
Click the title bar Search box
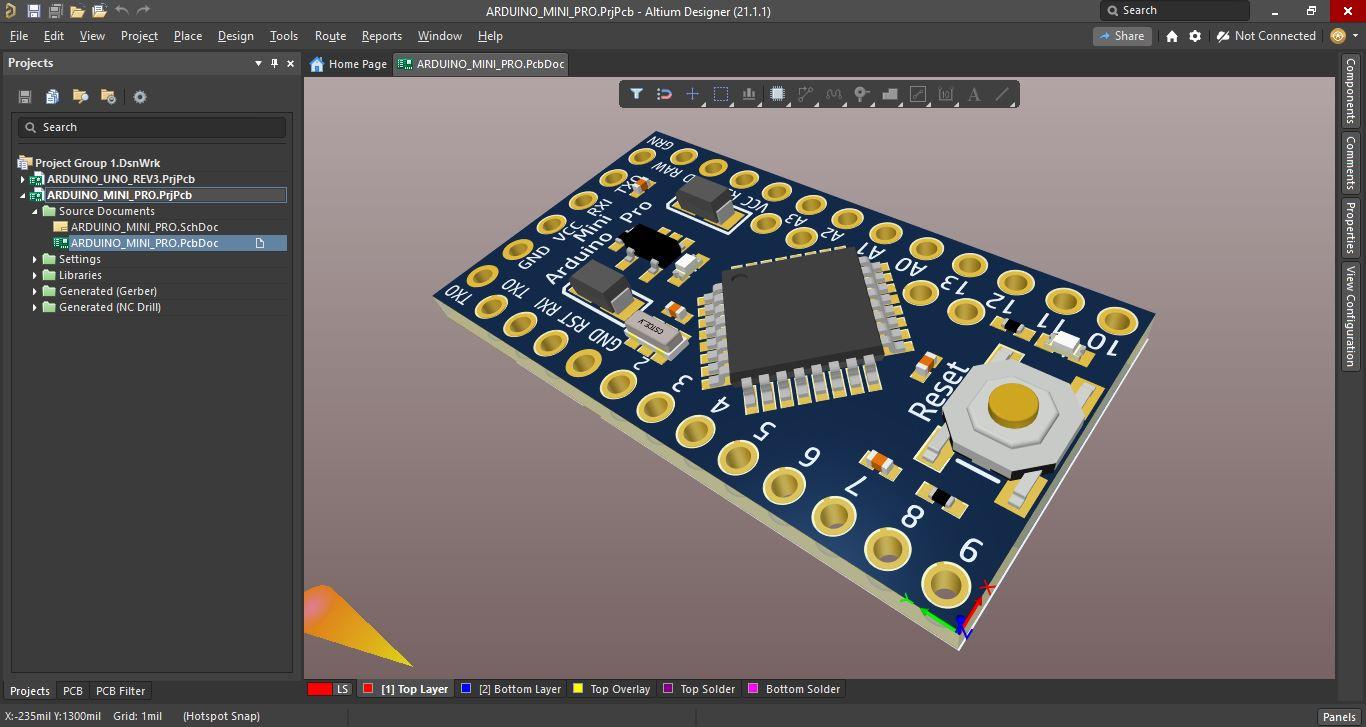pos(1175,10)
